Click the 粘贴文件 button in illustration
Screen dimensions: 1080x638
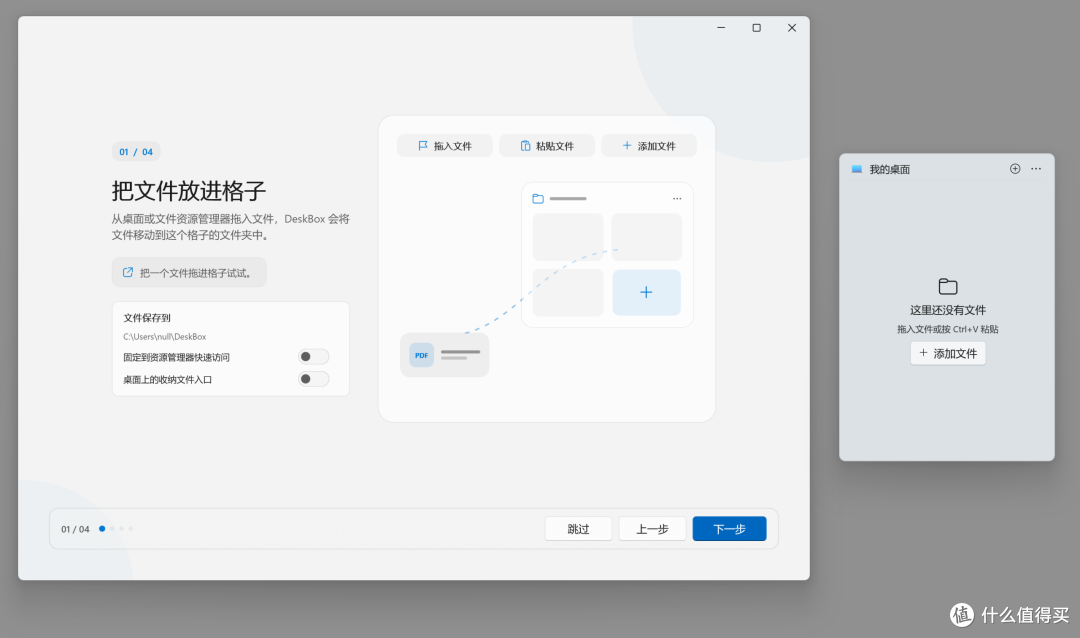[x=546, y=145]
